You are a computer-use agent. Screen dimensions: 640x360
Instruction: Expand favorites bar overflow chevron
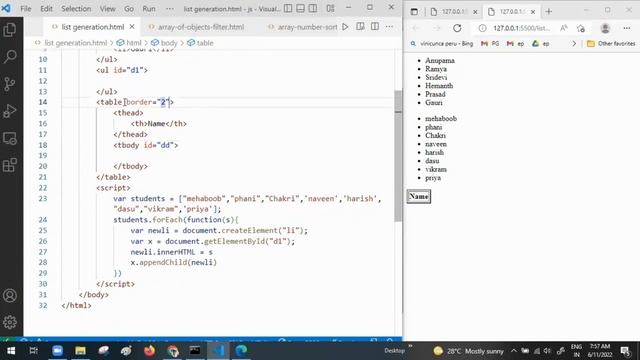(x=574, y=43)
